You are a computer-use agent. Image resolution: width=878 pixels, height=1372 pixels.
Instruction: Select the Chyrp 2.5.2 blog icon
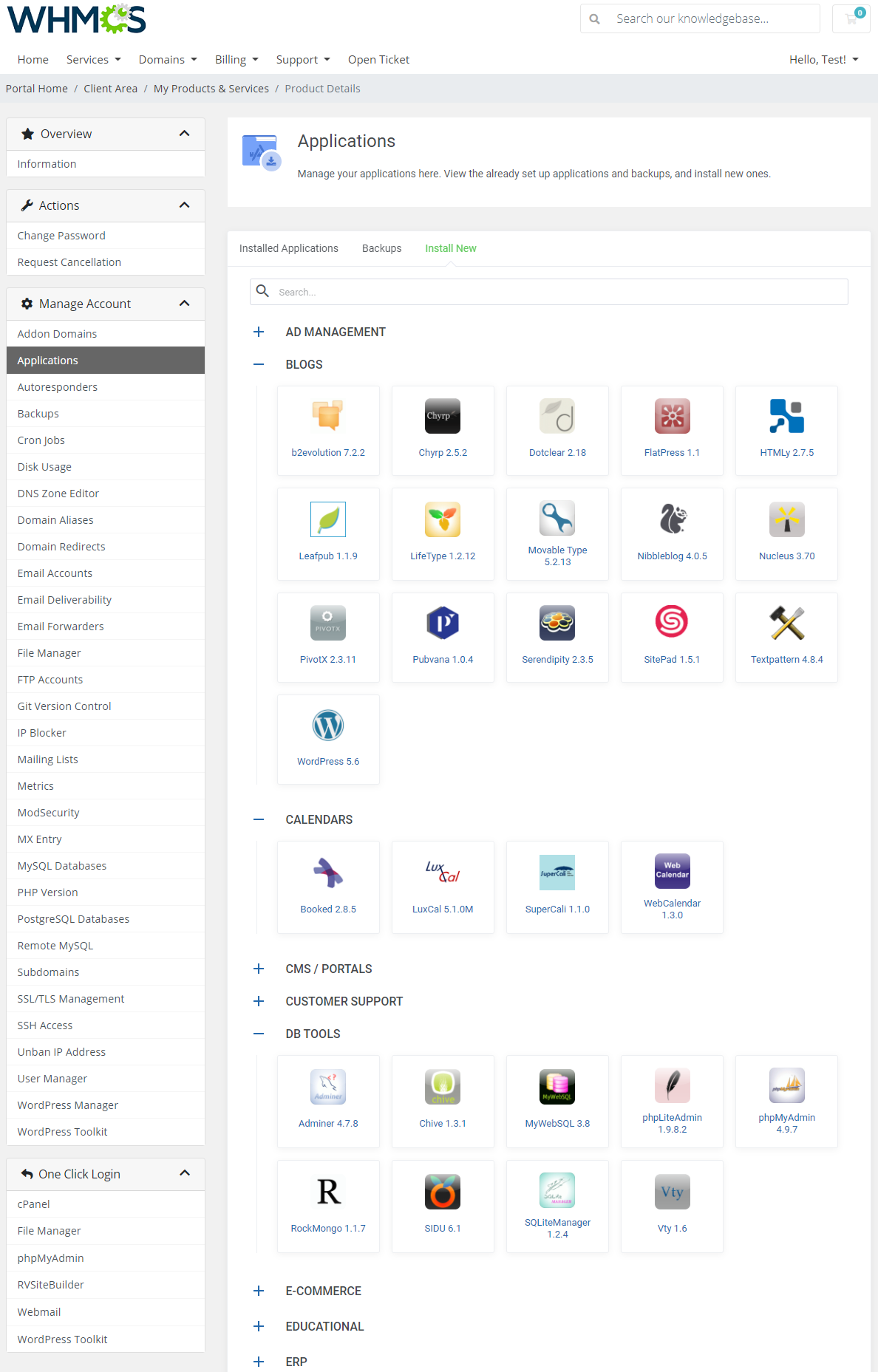click(x=443, y=416)
